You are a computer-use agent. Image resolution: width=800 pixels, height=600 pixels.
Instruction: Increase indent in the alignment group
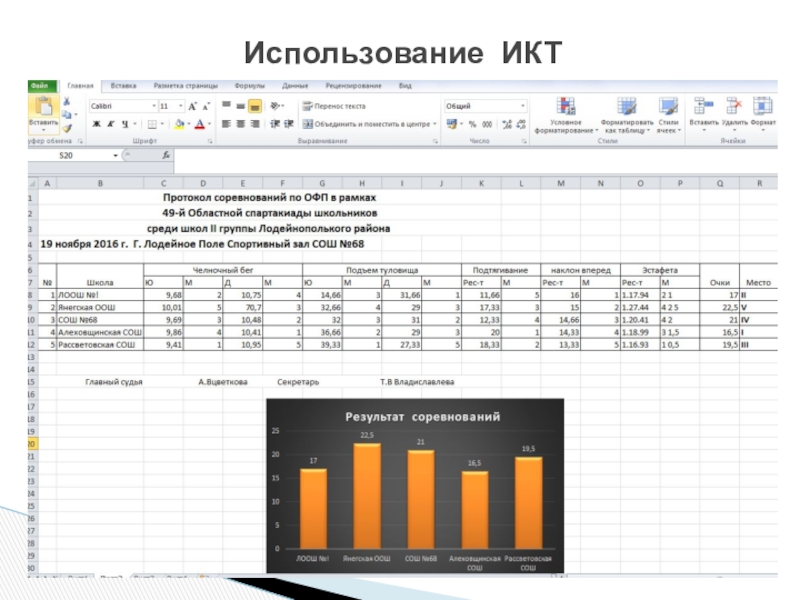(x=289, y=124)
